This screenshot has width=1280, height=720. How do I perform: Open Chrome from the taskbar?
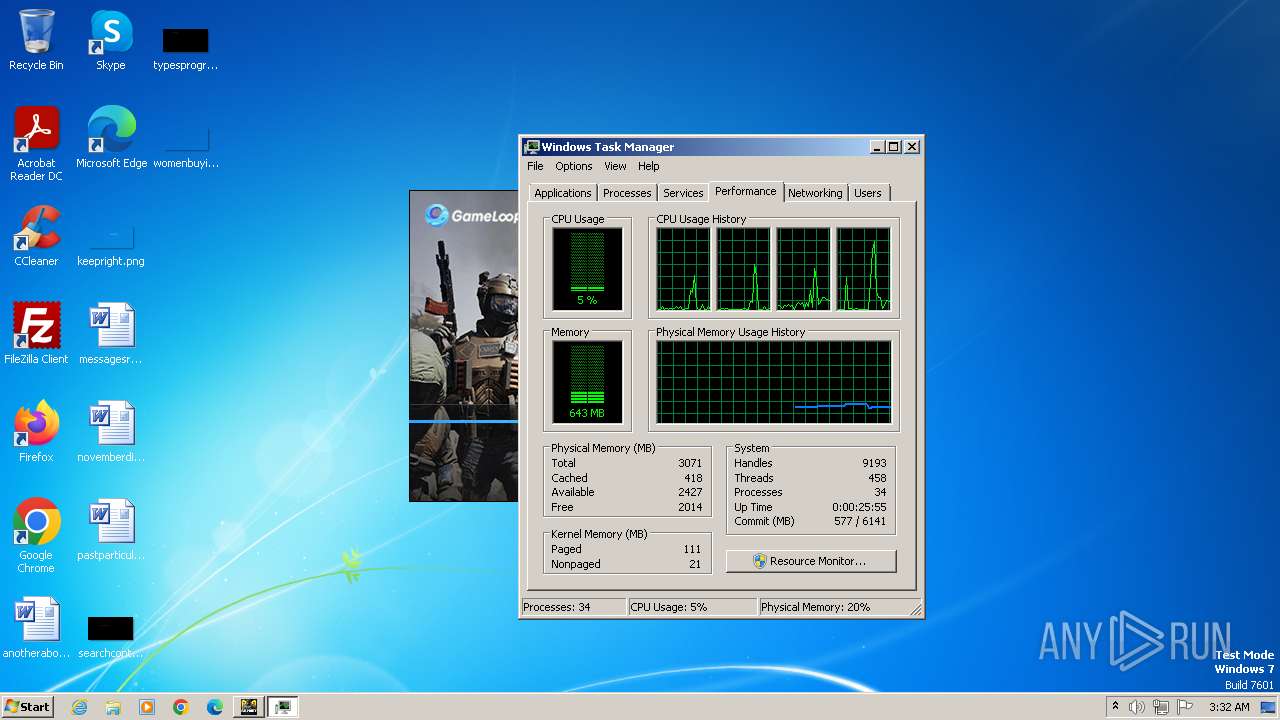tap(181, 707)
